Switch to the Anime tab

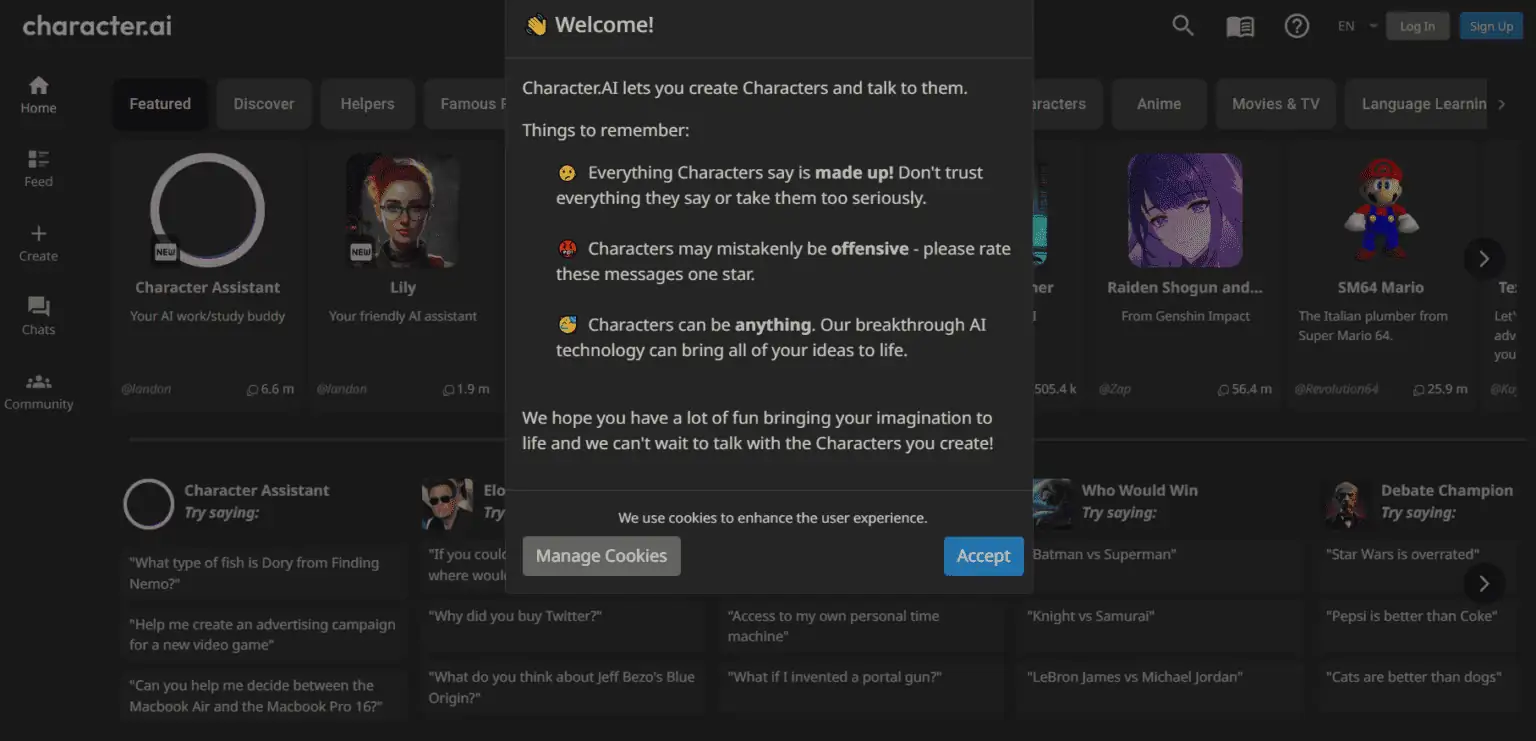[x=1159, y=104]
